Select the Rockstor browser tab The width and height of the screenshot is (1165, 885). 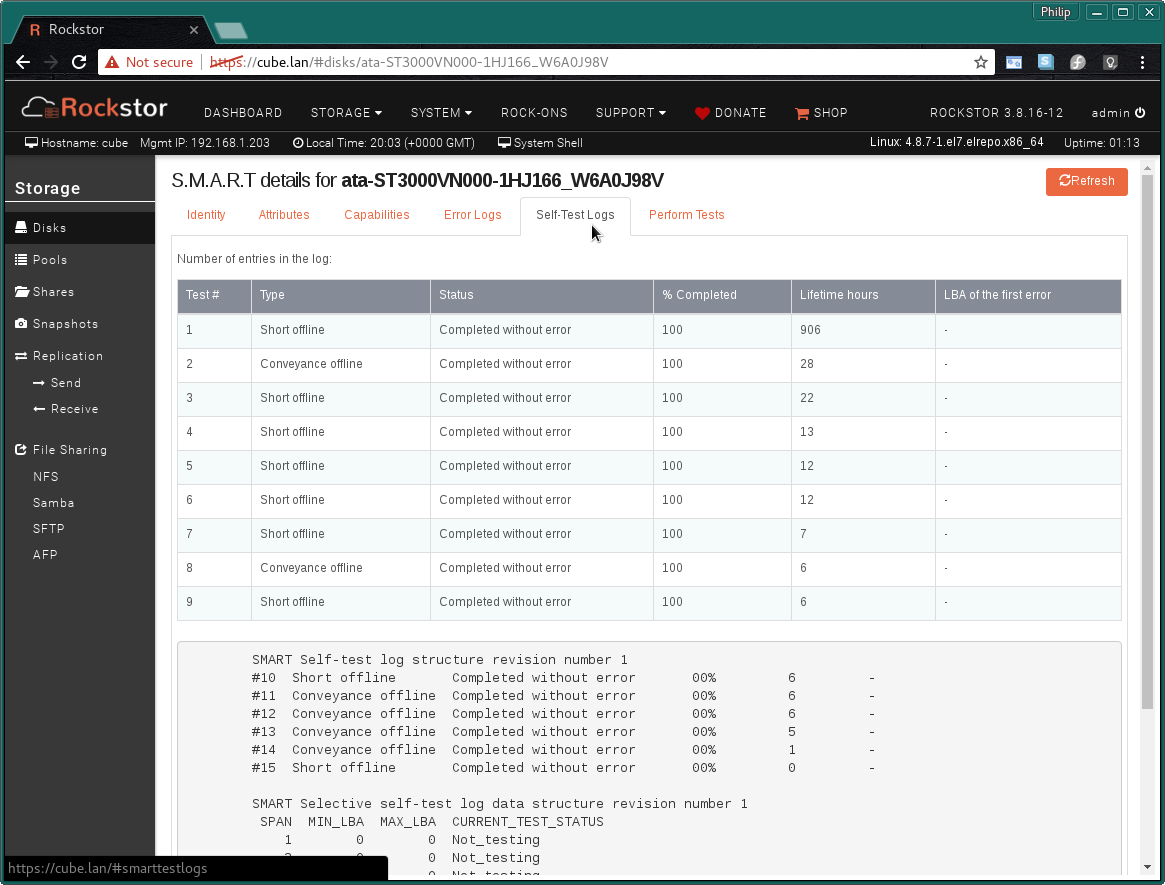click(x=111, y=30)
